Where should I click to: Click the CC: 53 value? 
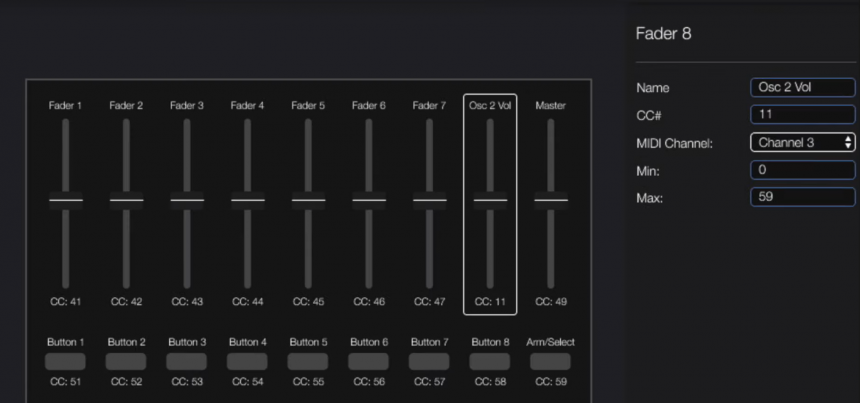186,382
